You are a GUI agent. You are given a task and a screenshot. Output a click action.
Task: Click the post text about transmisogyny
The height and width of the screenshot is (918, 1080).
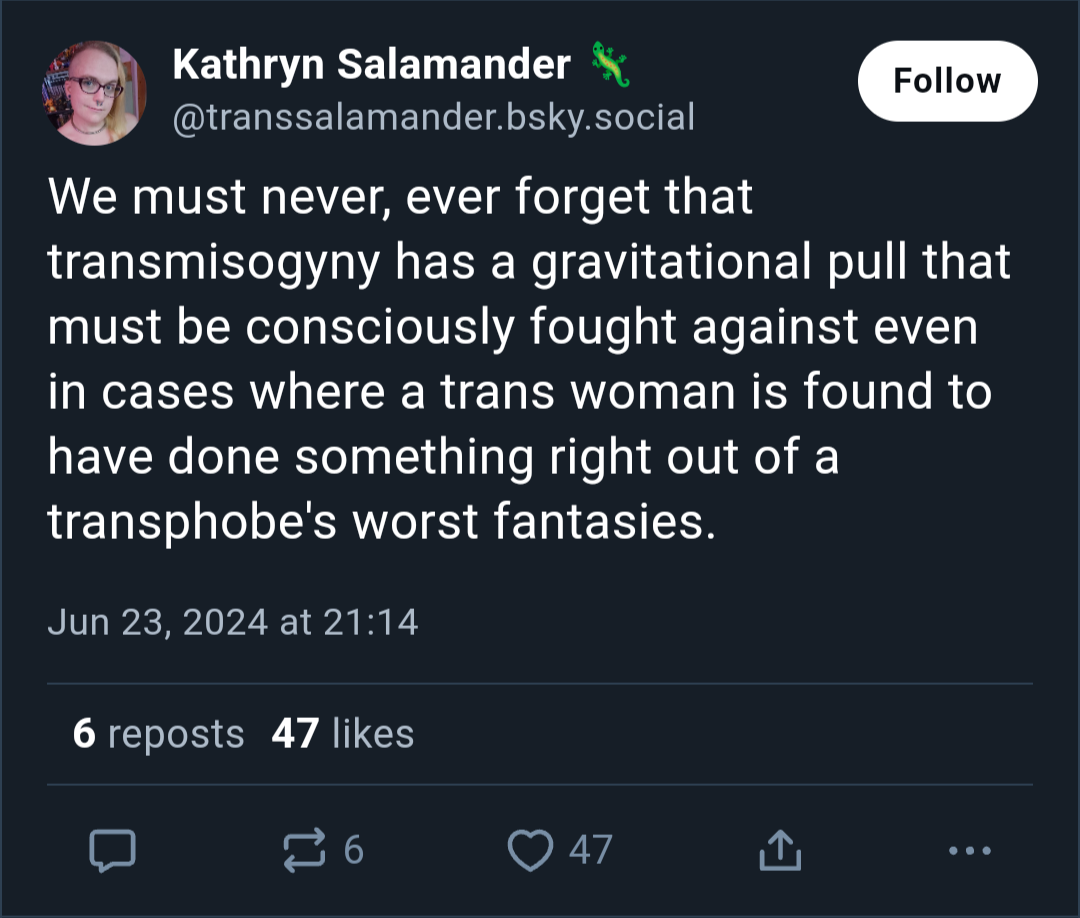point(529,358)
